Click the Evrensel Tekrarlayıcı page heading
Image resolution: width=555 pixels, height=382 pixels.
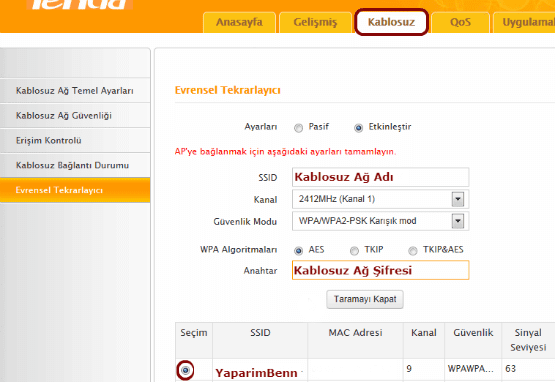click(228, 90)
